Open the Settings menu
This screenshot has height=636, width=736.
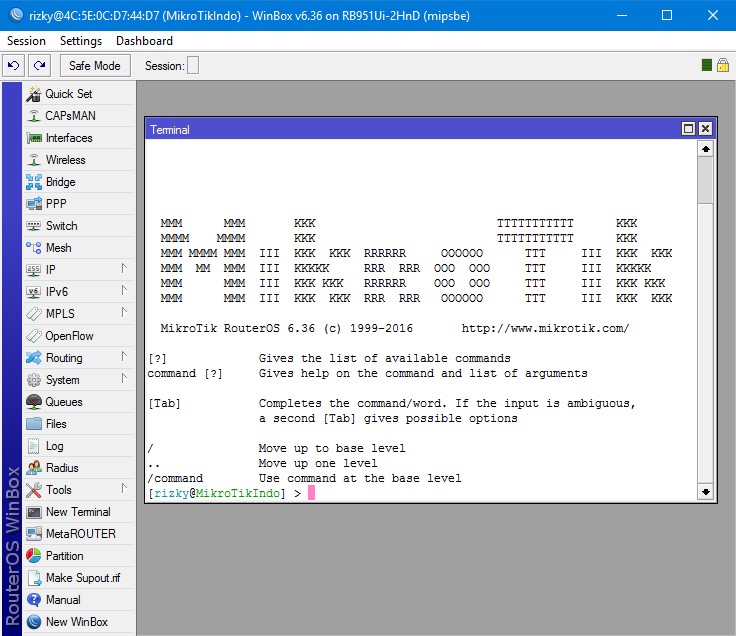coord(81,41)
